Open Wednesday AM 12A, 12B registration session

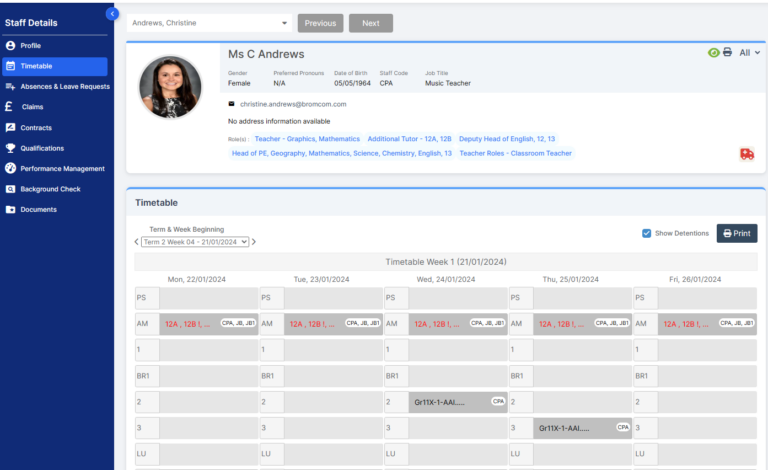[x=458, y=324]
